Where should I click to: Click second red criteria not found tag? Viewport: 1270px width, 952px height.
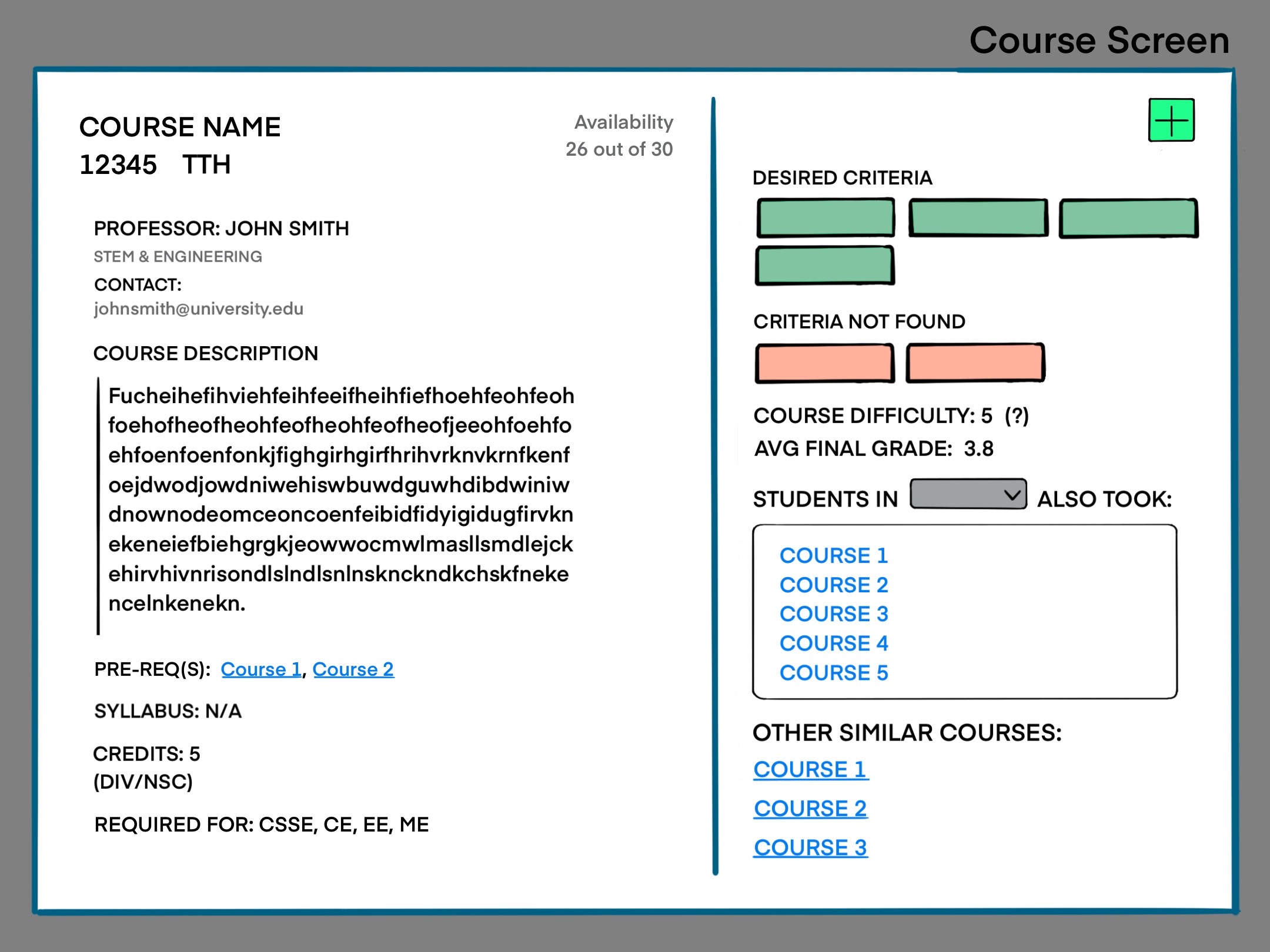[975, 363]
